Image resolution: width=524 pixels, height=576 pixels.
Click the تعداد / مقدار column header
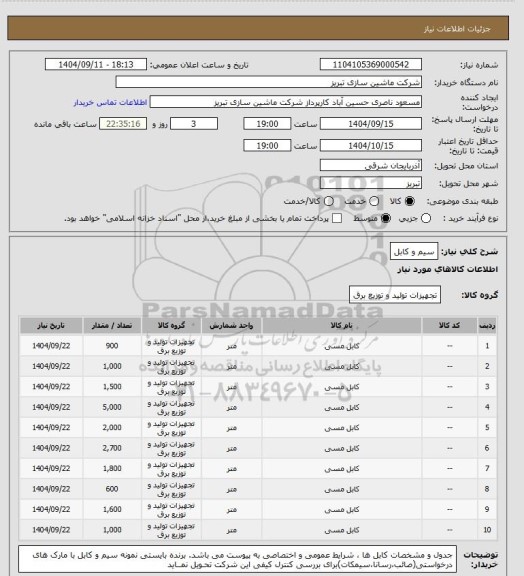click(x=112, y=325)
